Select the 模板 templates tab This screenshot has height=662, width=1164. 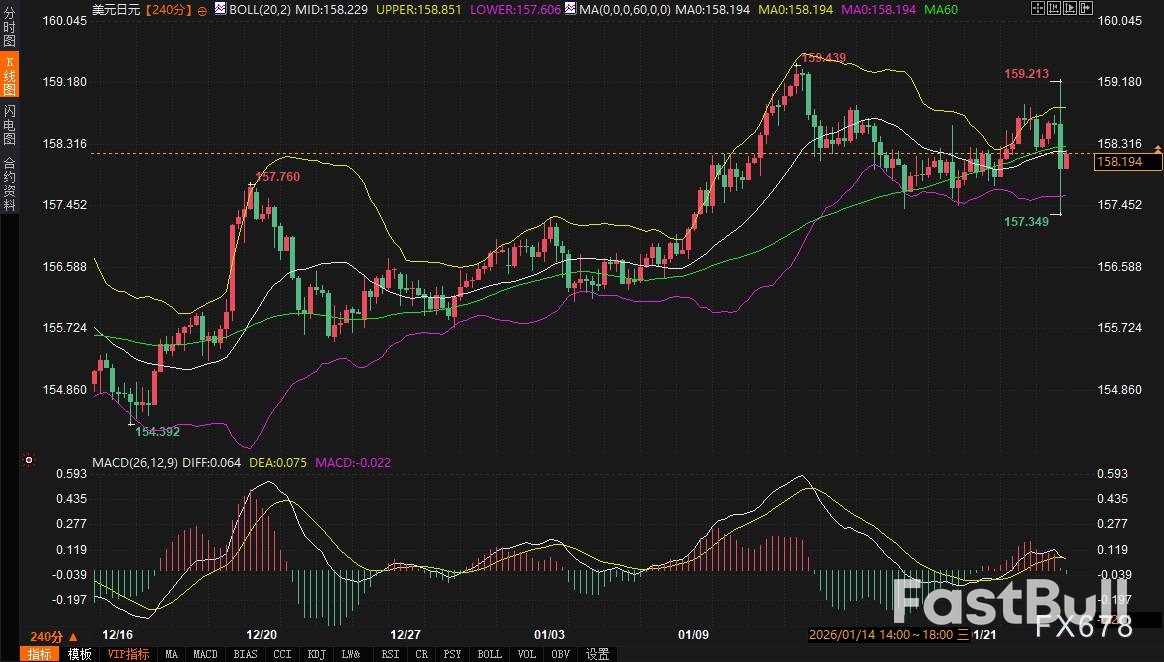coord(79,654)
